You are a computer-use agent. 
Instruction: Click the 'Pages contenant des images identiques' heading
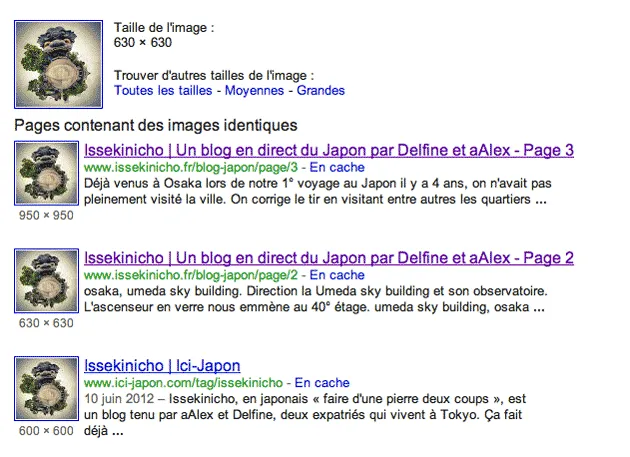click(156, 125)
